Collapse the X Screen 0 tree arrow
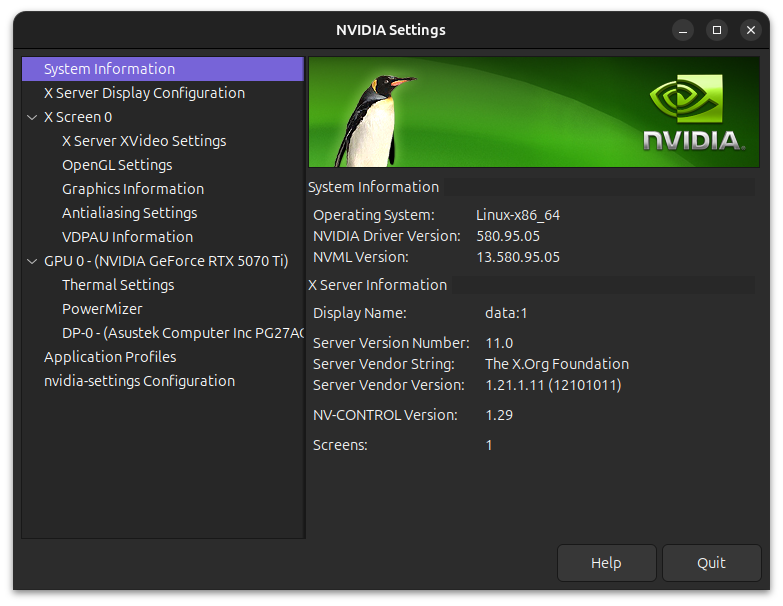 [x=32, y=117]
